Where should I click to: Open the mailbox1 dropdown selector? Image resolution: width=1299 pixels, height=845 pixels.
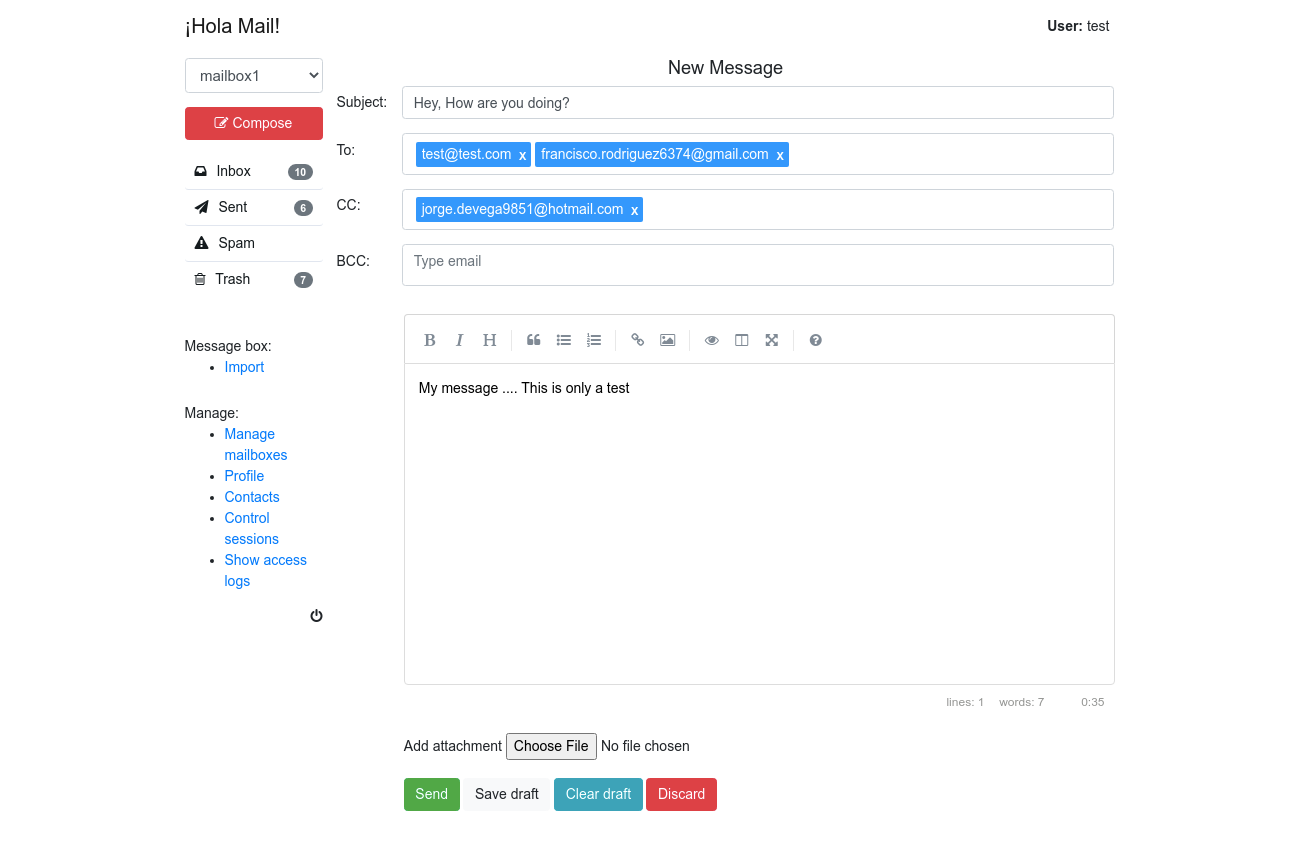(254, 76)
